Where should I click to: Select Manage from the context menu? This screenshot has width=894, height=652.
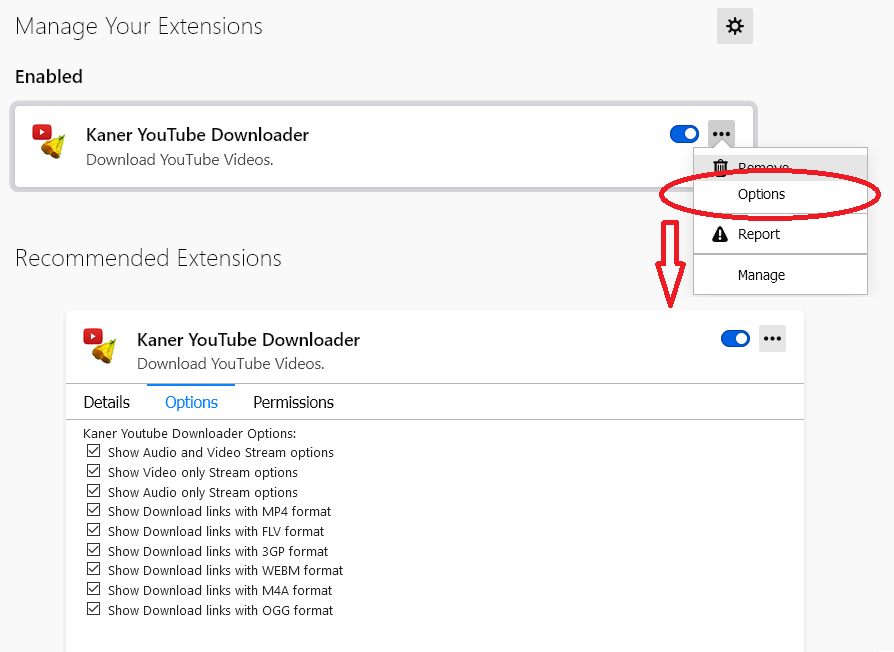click(x=780, y=275)
